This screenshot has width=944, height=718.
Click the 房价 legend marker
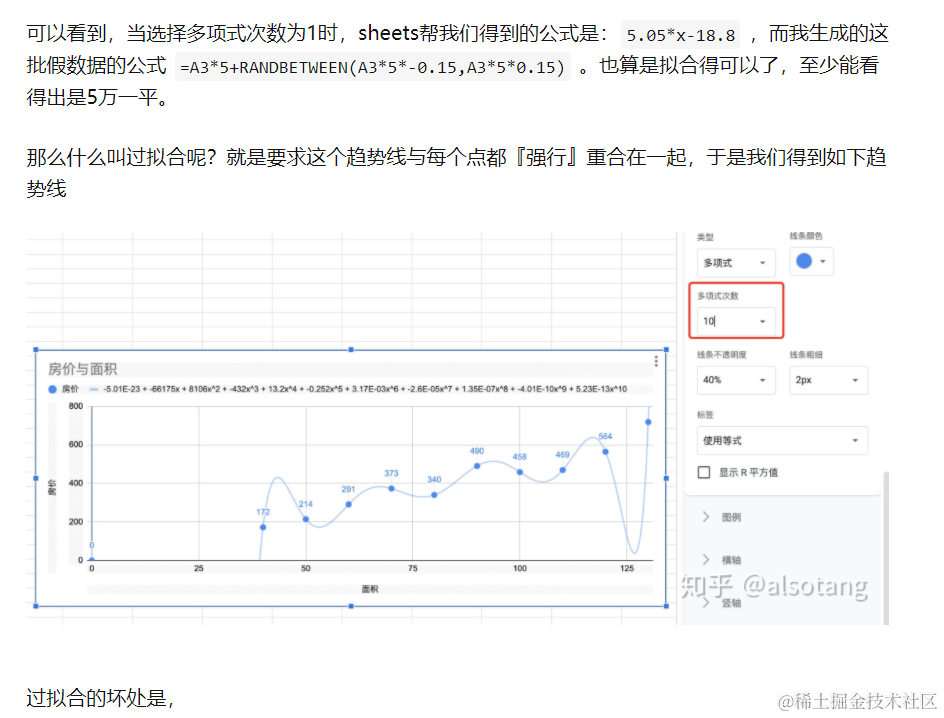click(x=52, y=389)
